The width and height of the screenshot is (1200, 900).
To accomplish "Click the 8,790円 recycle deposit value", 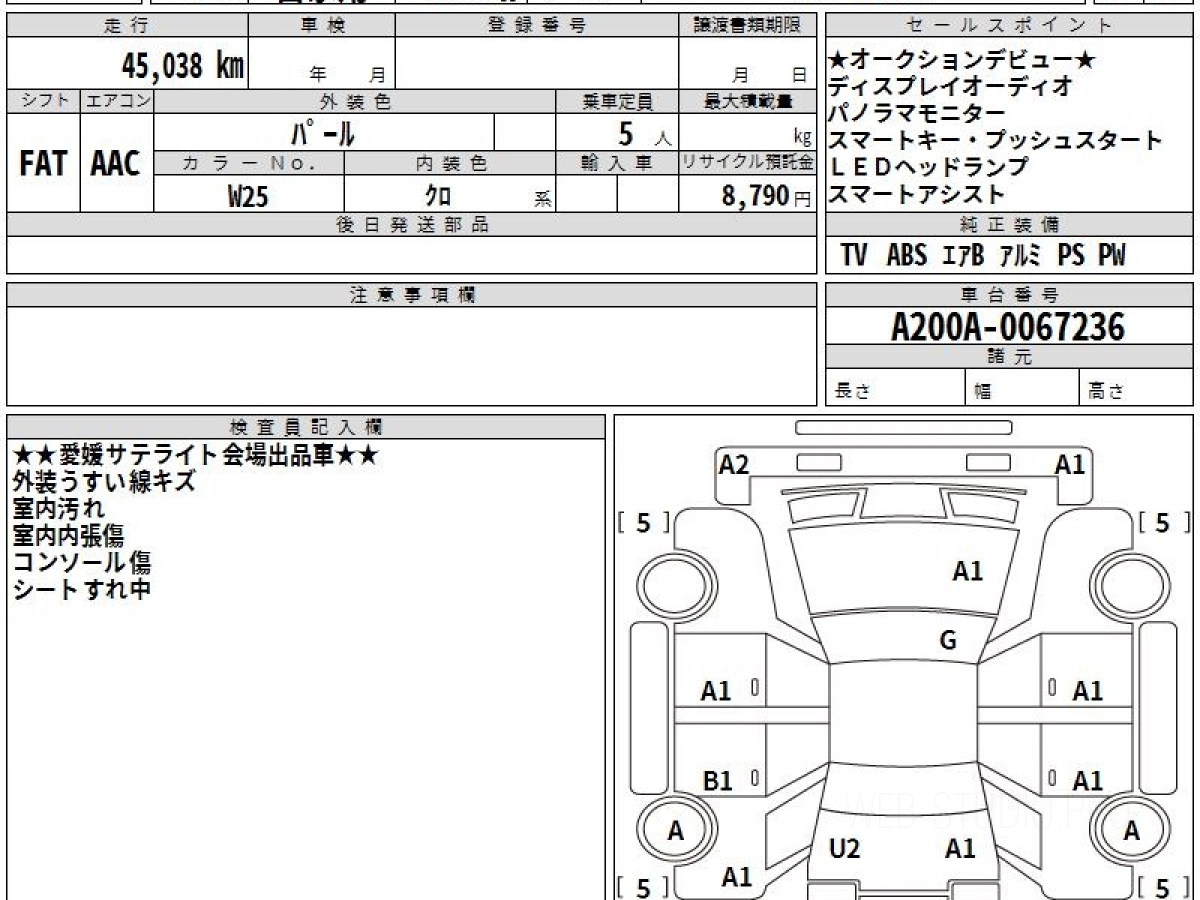I will pyautogui.click(x=766, y=196).
